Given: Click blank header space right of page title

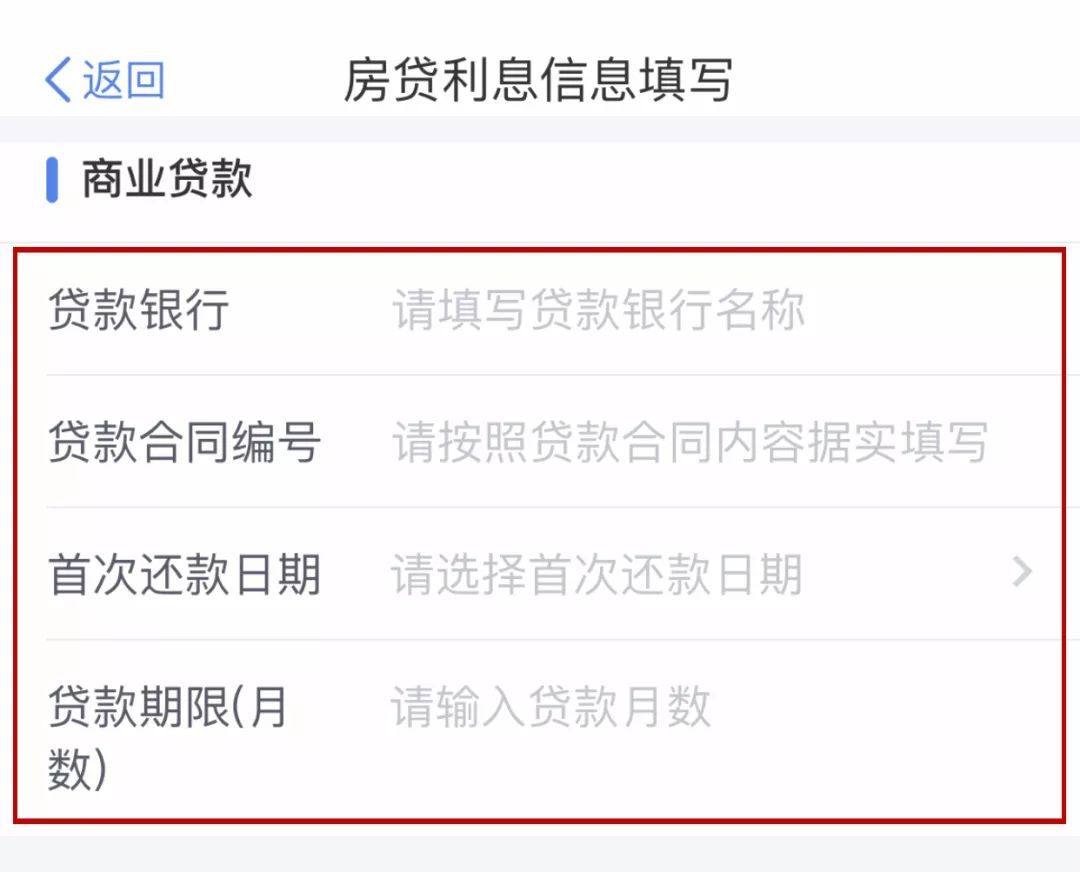Looking at the screenshot, I should pyautogui.click(x=900, y=80).
